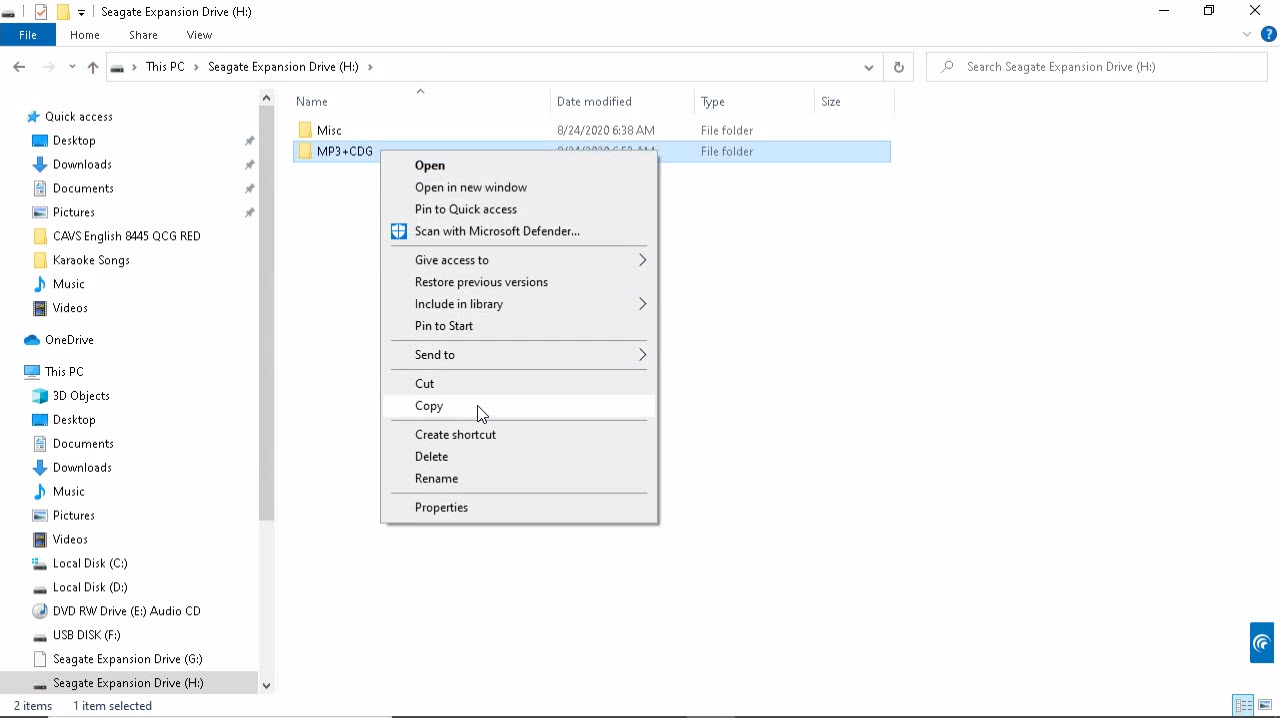Select This PC in navigation pane
Image resolution: width=1280 pixels, height=718 pixels.
(64, 372)
